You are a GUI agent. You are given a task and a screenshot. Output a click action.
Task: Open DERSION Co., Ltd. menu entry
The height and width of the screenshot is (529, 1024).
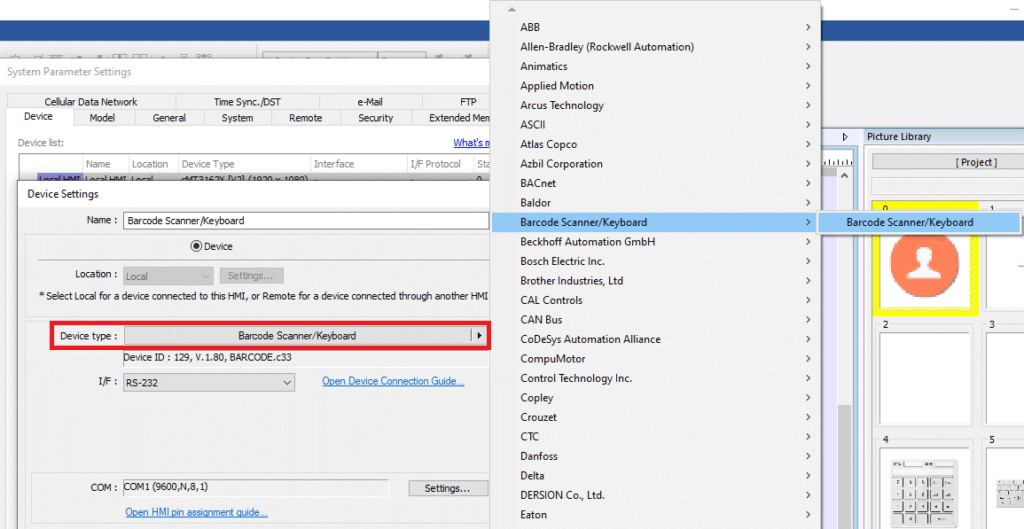click(655, 495)
